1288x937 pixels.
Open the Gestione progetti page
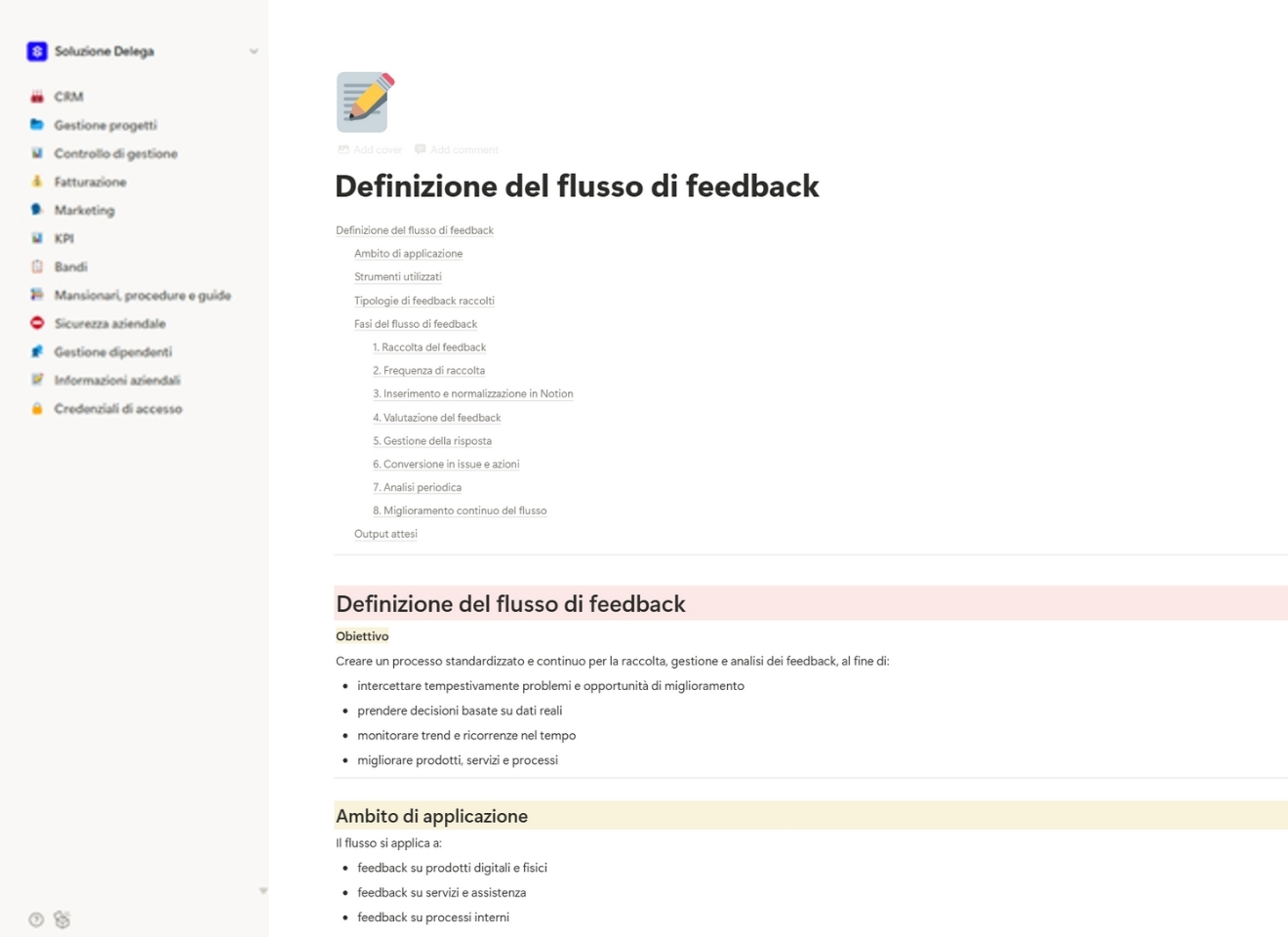104,125
